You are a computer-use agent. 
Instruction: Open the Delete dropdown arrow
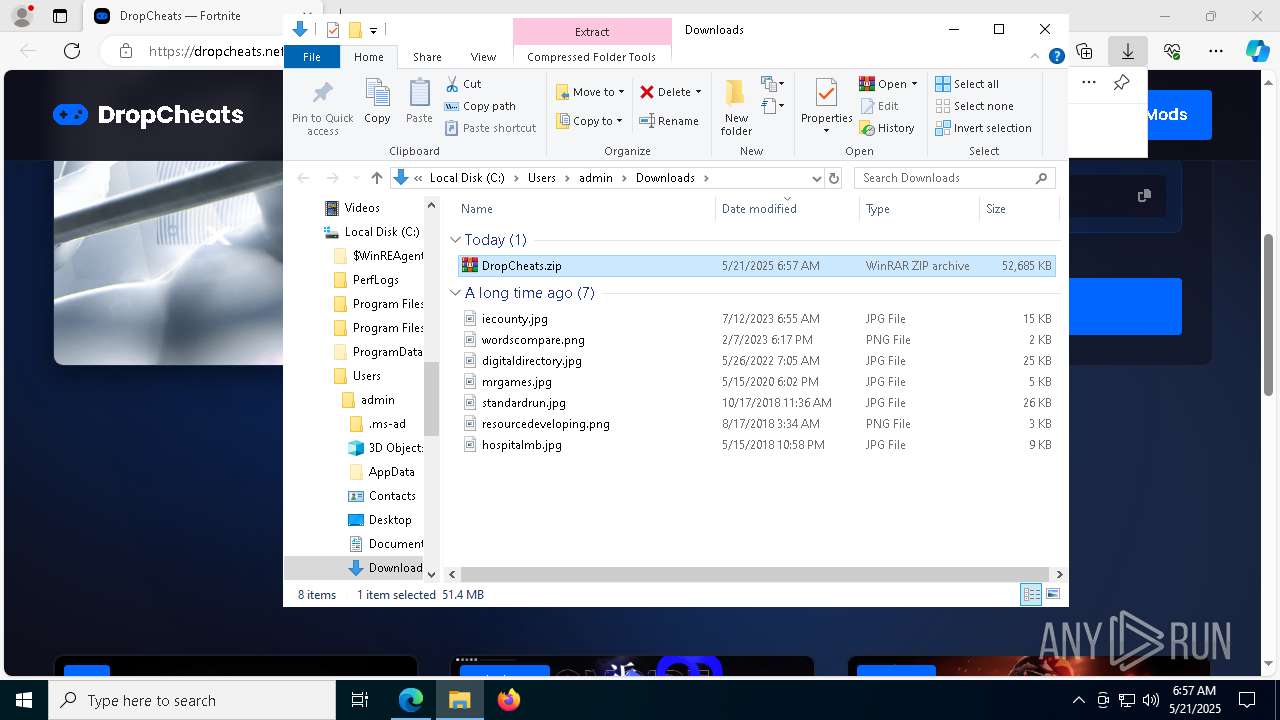[x=698, y=92]
